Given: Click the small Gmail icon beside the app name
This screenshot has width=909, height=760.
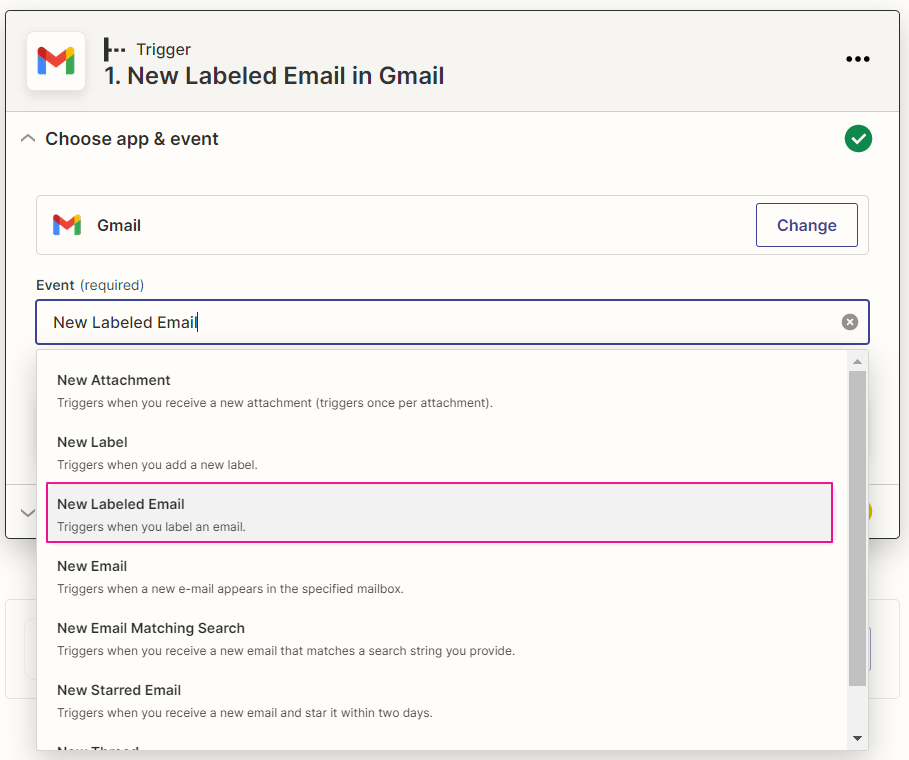Looking at the screenshot, I should [x=67, y=225].
